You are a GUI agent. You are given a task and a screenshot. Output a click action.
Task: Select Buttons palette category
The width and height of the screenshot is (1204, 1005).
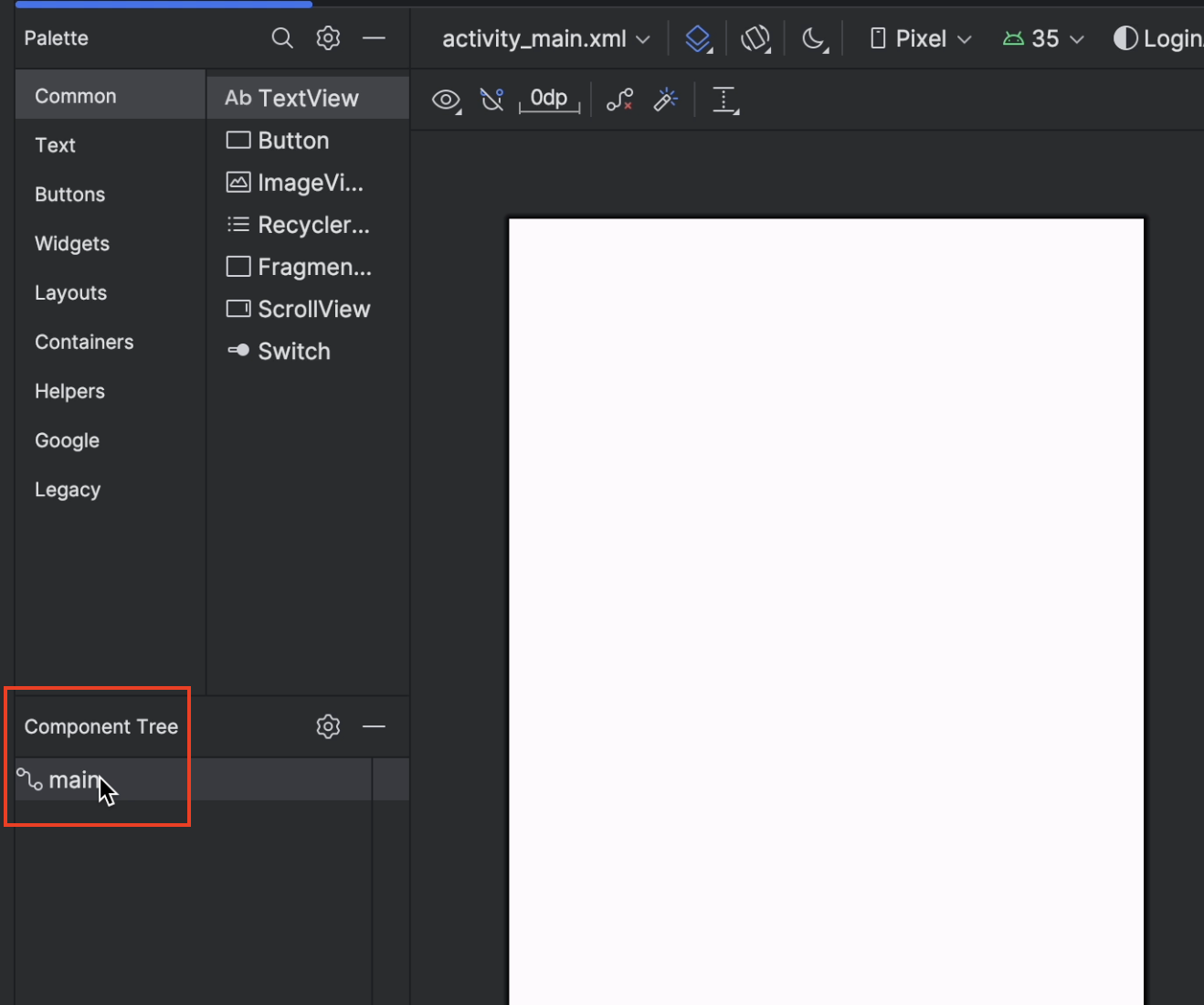111,195
